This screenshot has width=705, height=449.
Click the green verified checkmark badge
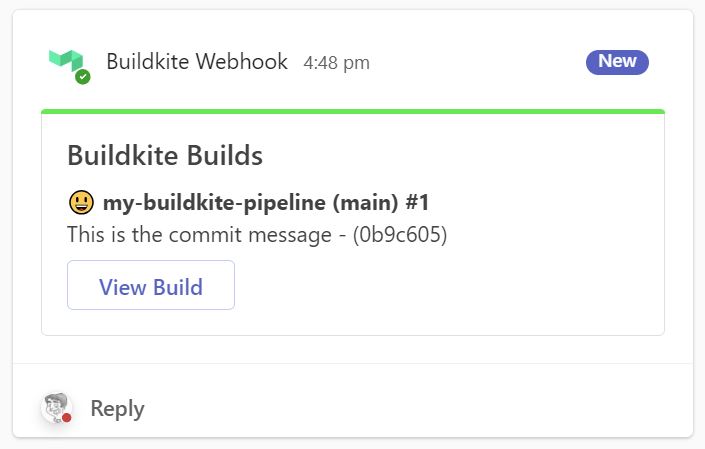[x=83, y=77]
